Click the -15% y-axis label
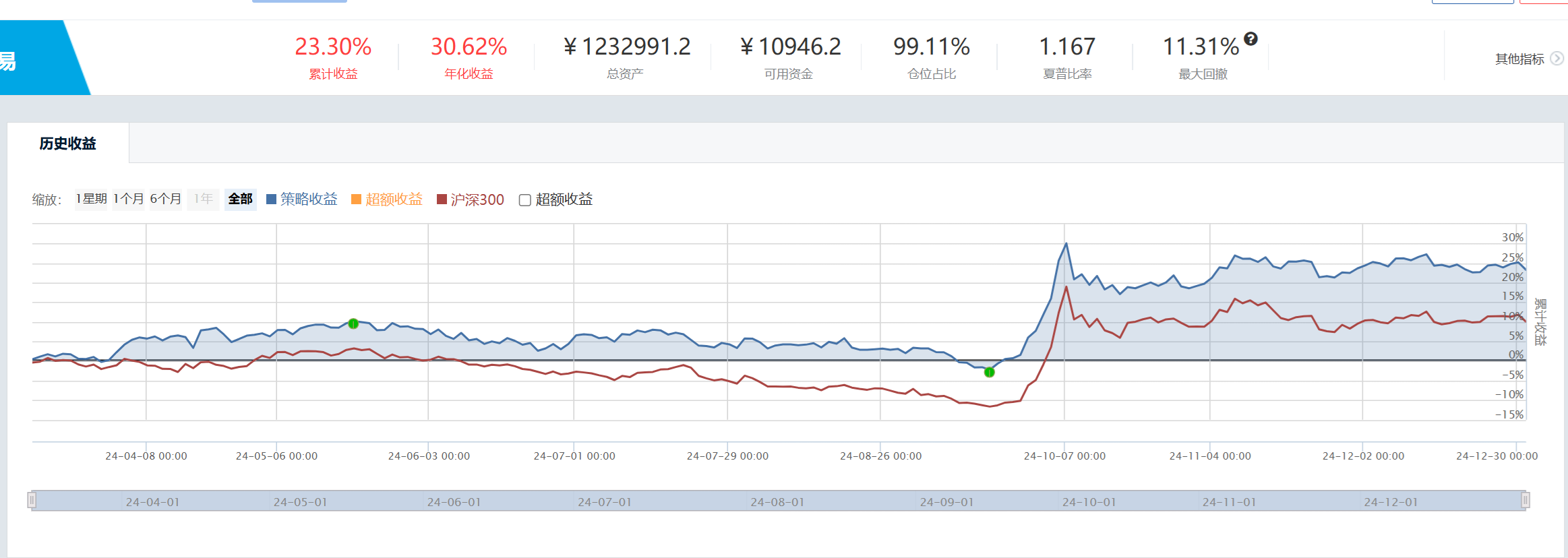 pos(1509,414)
